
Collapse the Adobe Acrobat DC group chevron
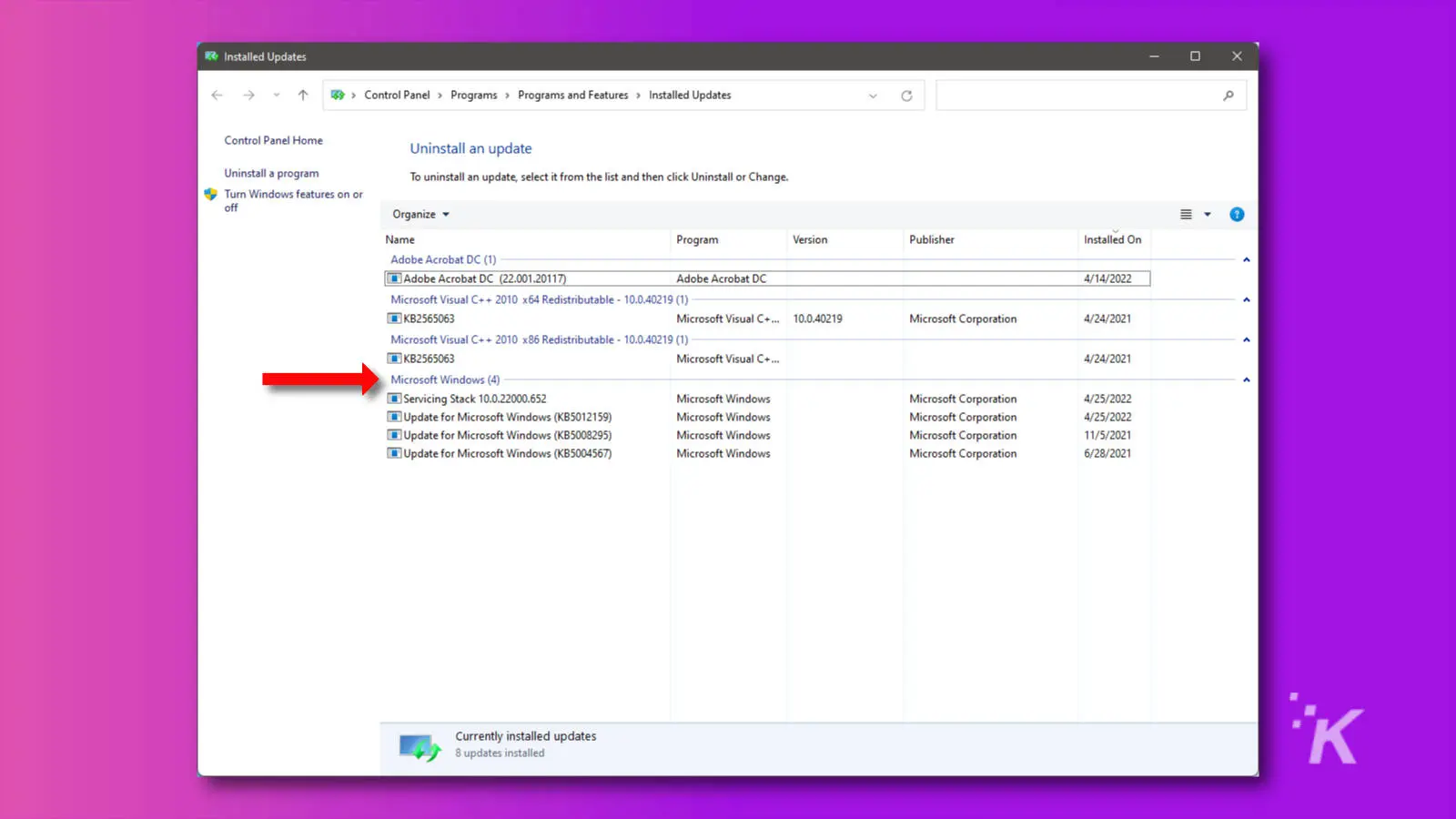[x=1247, y=260]
